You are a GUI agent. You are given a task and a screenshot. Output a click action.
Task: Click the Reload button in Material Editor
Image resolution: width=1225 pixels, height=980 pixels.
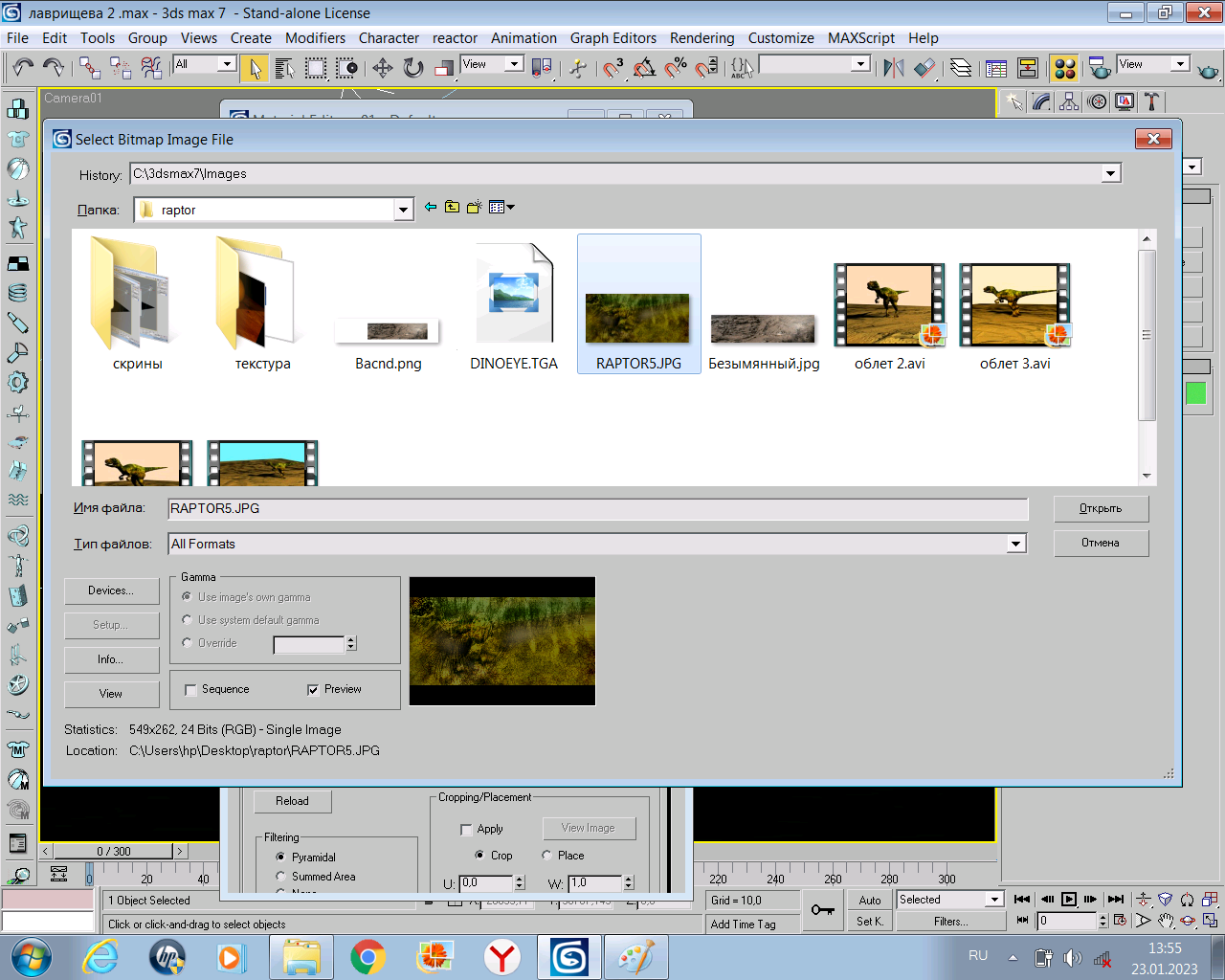coord(292,802)
